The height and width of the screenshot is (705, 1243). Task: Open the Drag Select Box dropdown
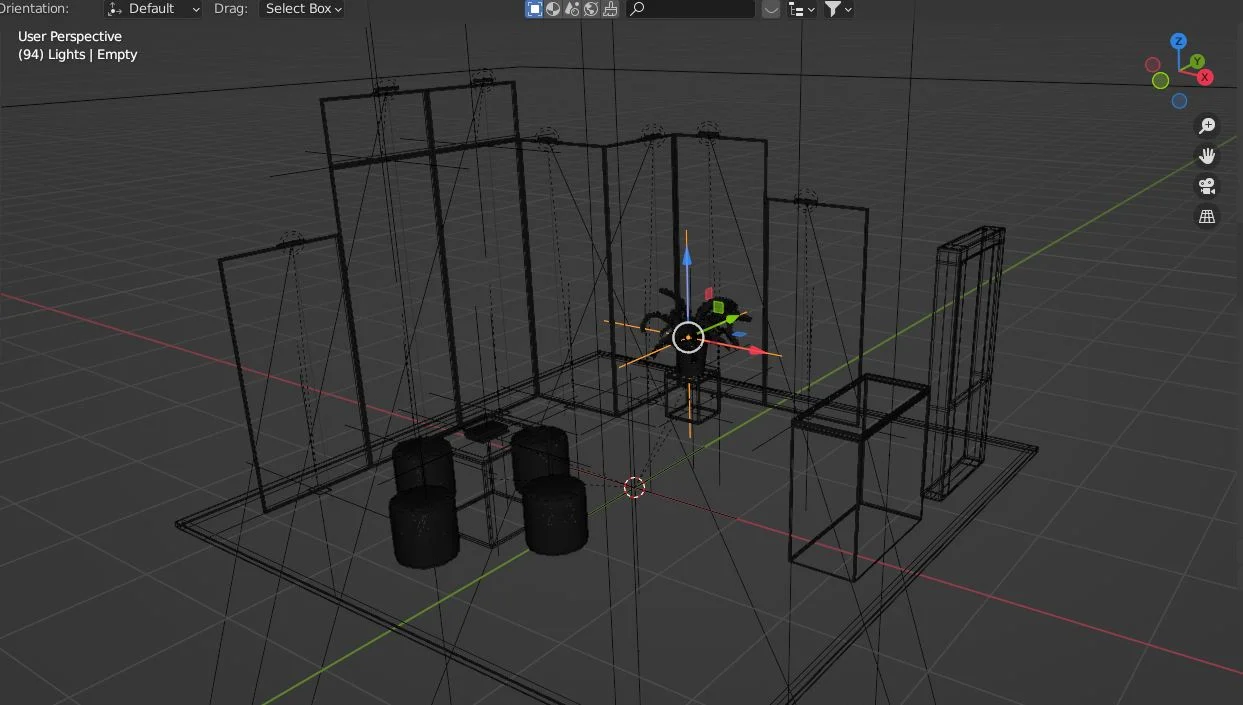[x=301, y=9]
